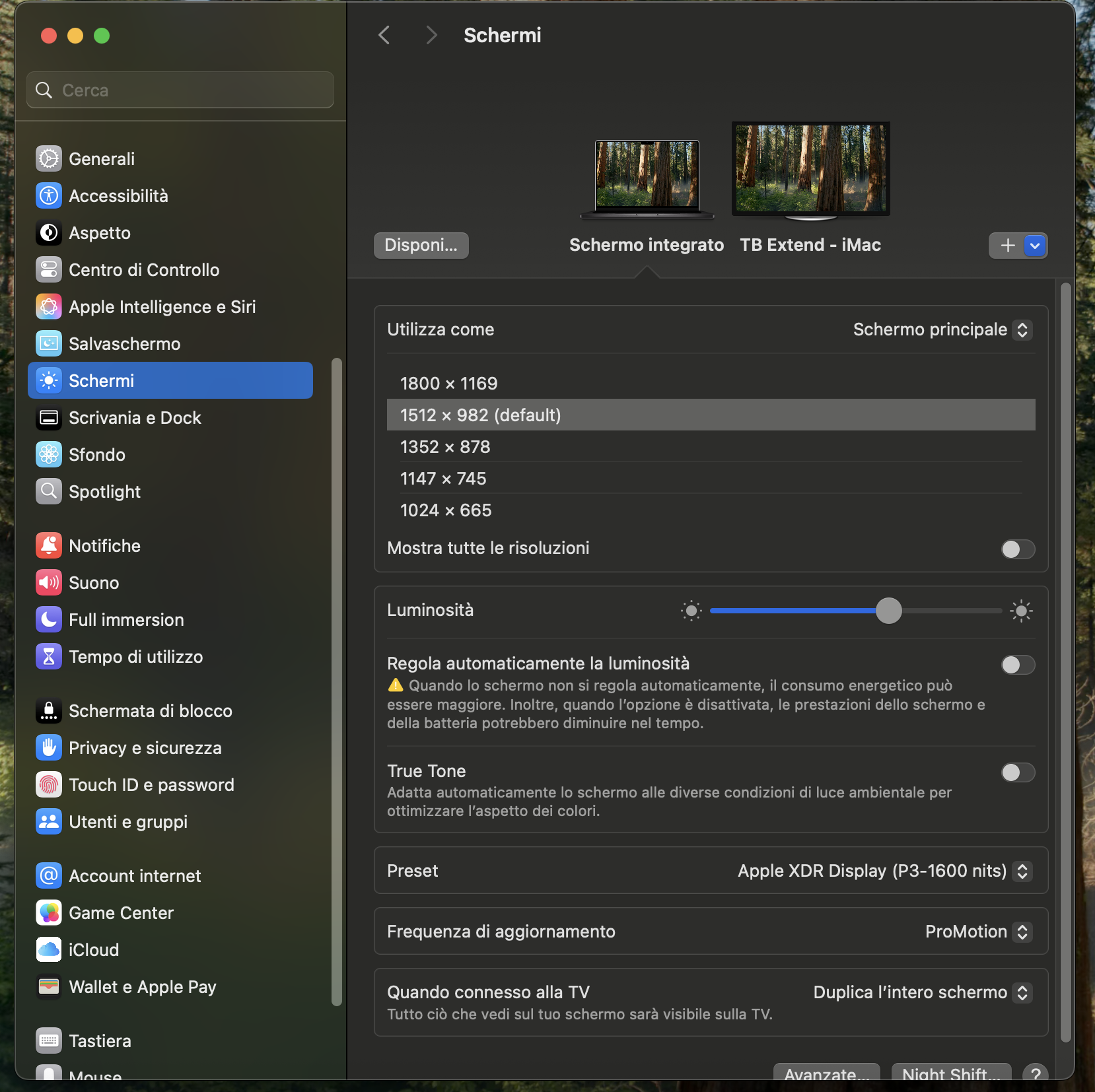Select resolution 1024 × 665

coord(711,510)
